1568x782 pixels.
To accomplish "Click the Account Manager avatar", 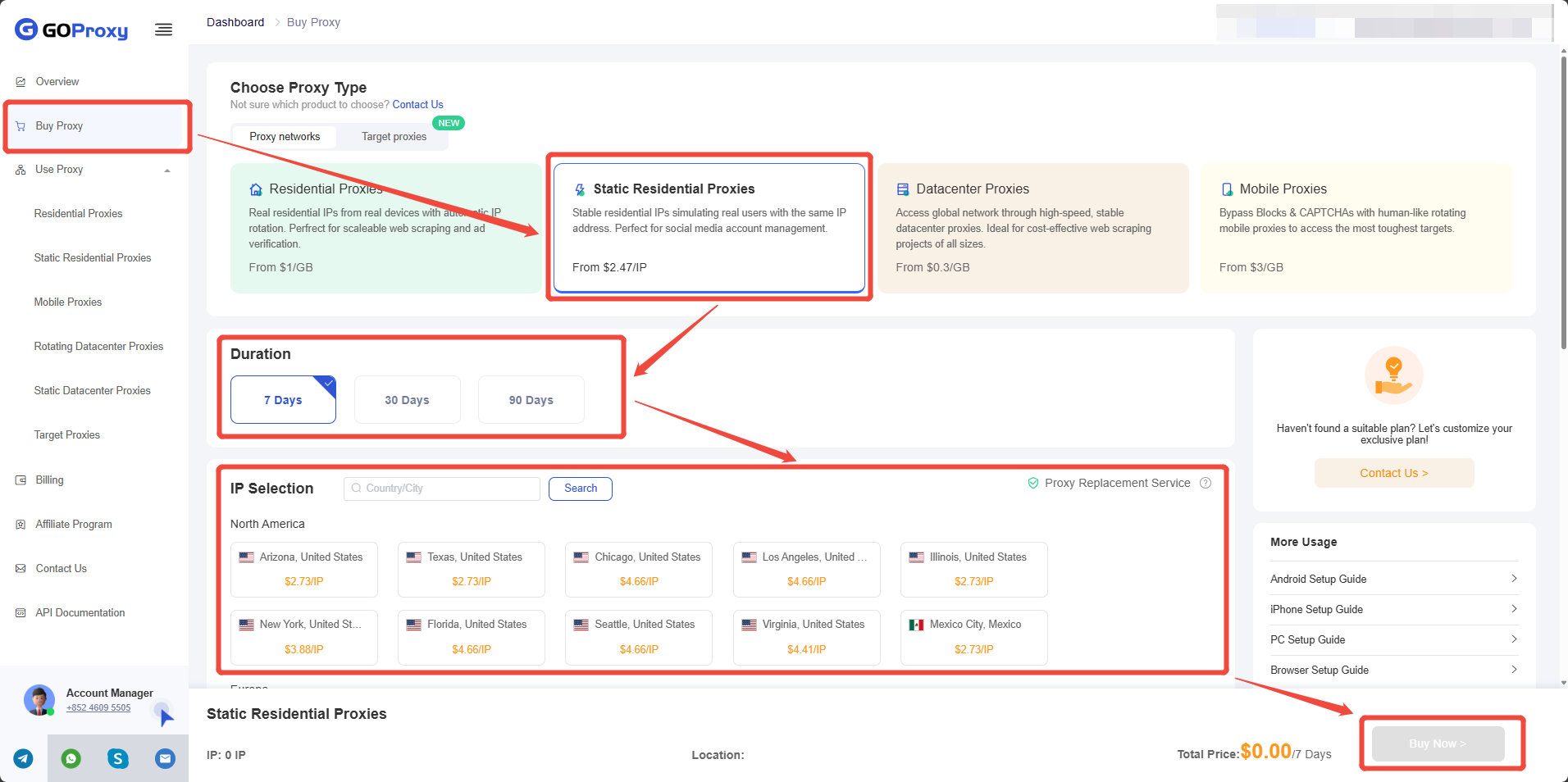I will click(39, 700).
